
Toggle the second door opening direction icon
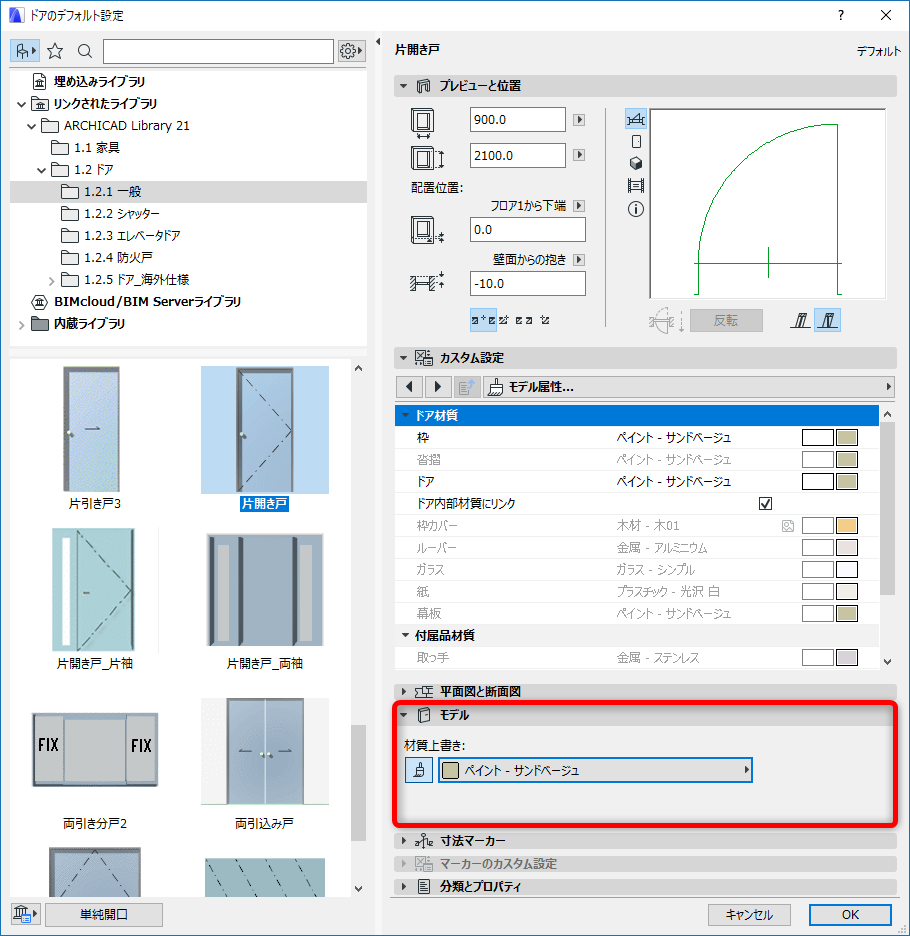click(828, 321)
